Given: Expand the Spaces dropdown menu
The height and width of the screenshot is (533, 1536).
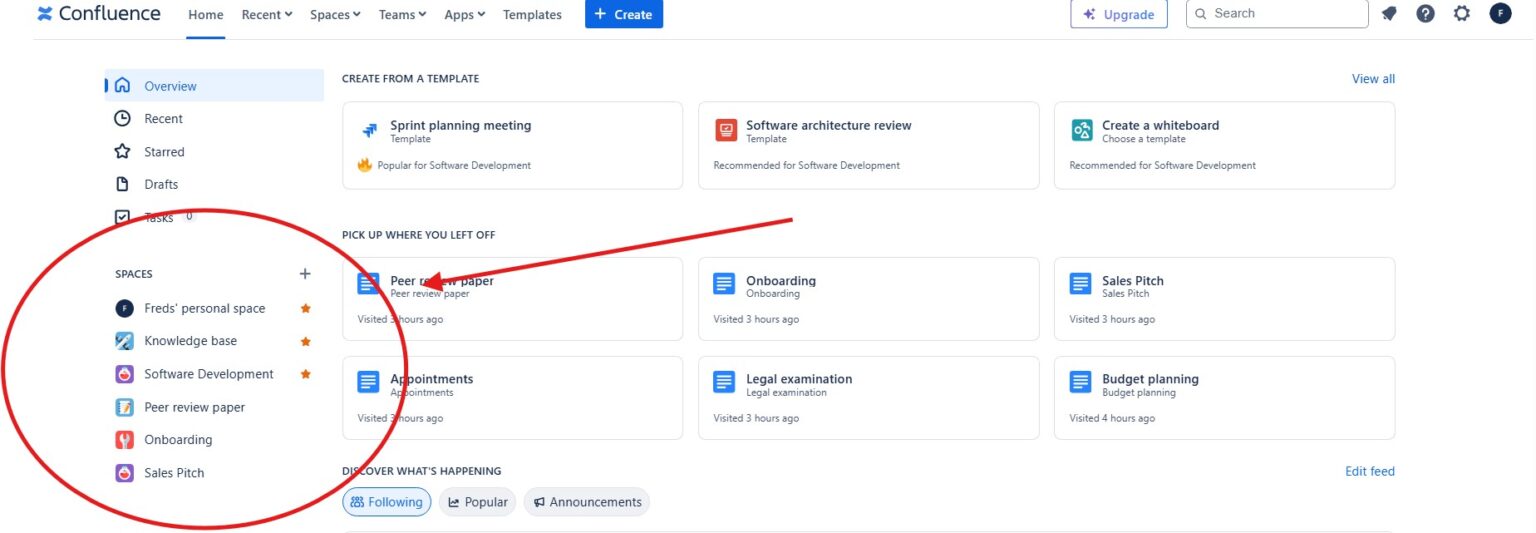Looking at the screenshot, I should point(335,15).
